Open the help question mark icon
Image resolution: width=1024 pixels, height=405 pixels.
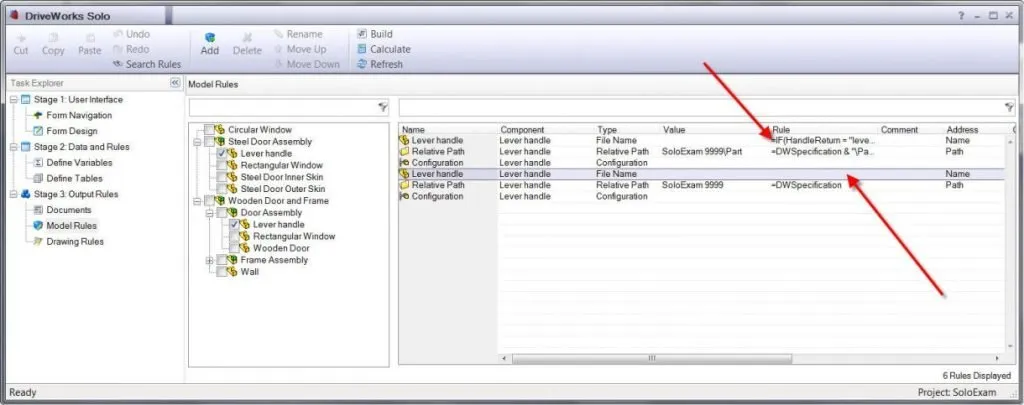[x=961, y=16]
